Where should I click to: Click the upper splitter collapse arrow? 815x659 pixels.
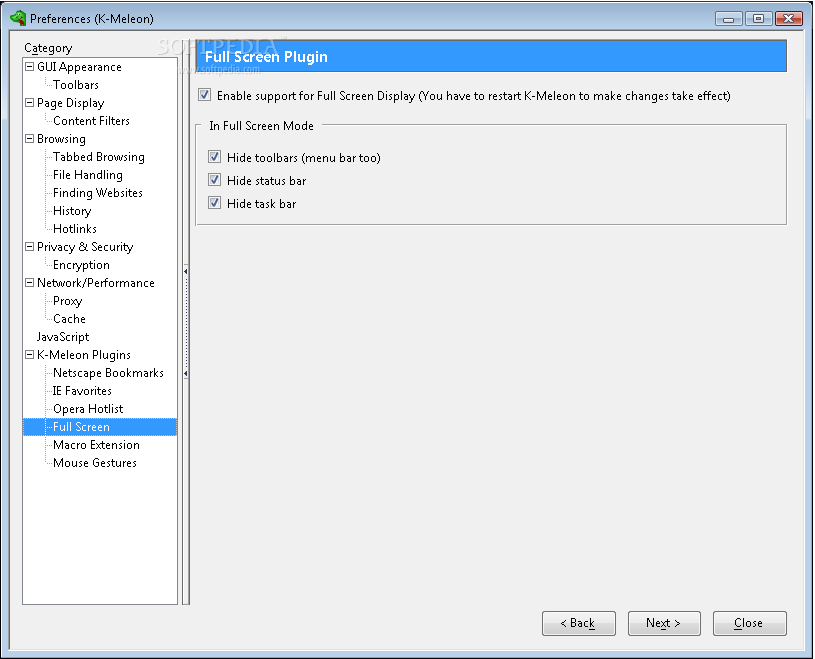[x=186, y=271]
